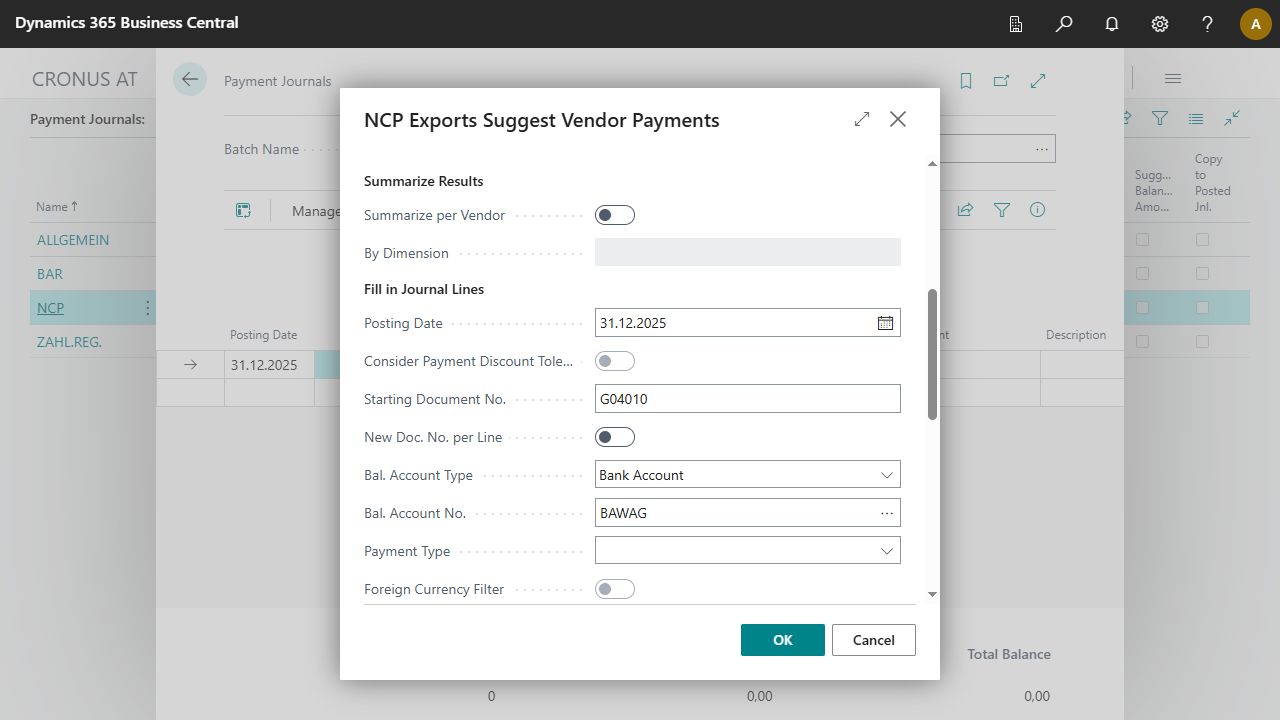Viewport: 1280px width, 720px height.
Task: Click the analysis mode icon beside Manage
Action: point(243,210)
